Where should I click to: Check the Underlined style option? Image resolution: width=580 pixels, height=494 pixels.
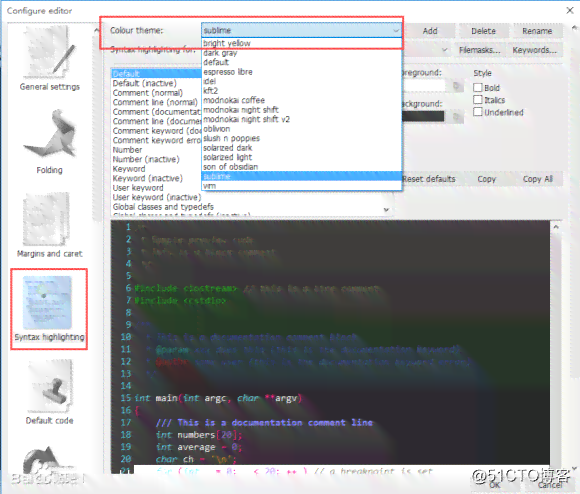coord(478,112)
